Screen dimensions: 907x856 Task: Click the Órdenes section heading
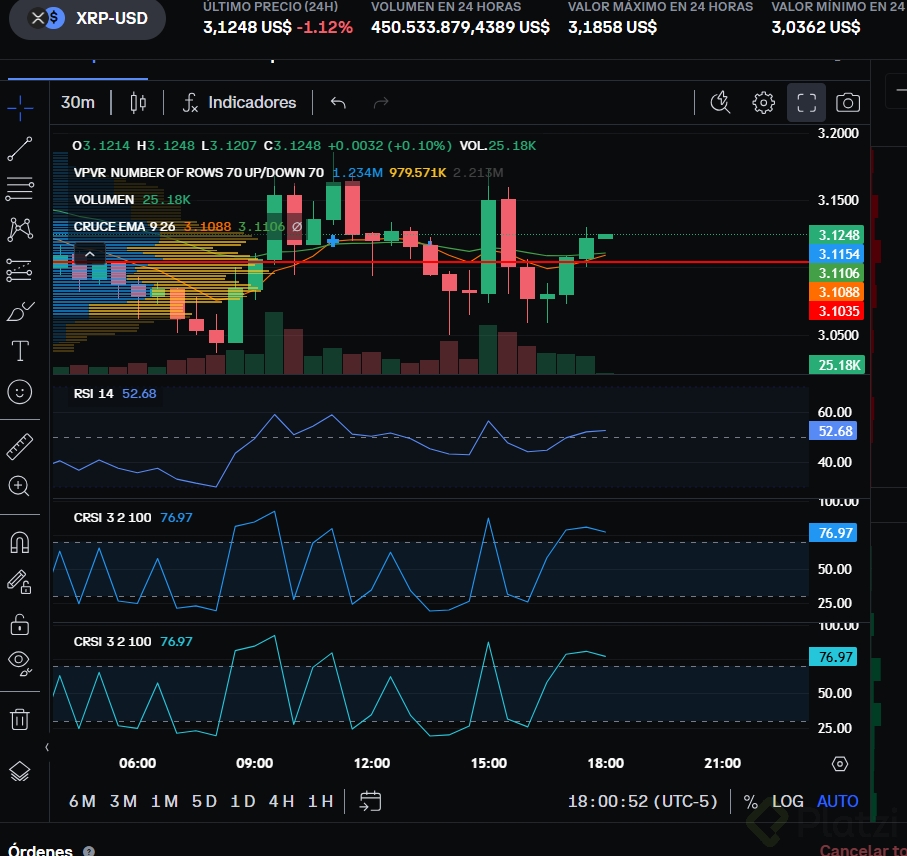pos(40,850)
